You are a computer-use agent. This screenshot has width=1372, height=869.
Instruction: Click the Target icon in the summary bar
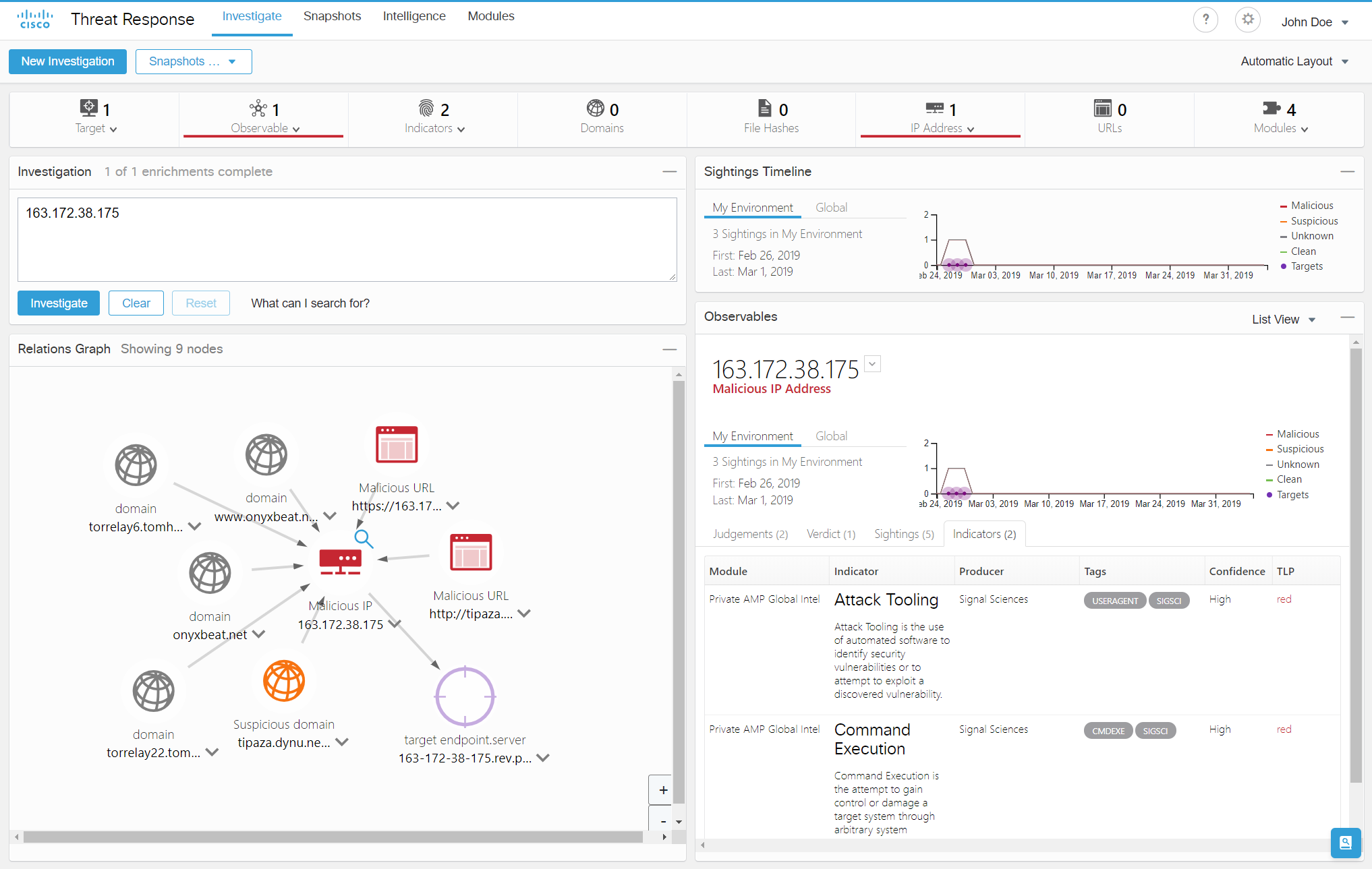[x=88, y=108]
